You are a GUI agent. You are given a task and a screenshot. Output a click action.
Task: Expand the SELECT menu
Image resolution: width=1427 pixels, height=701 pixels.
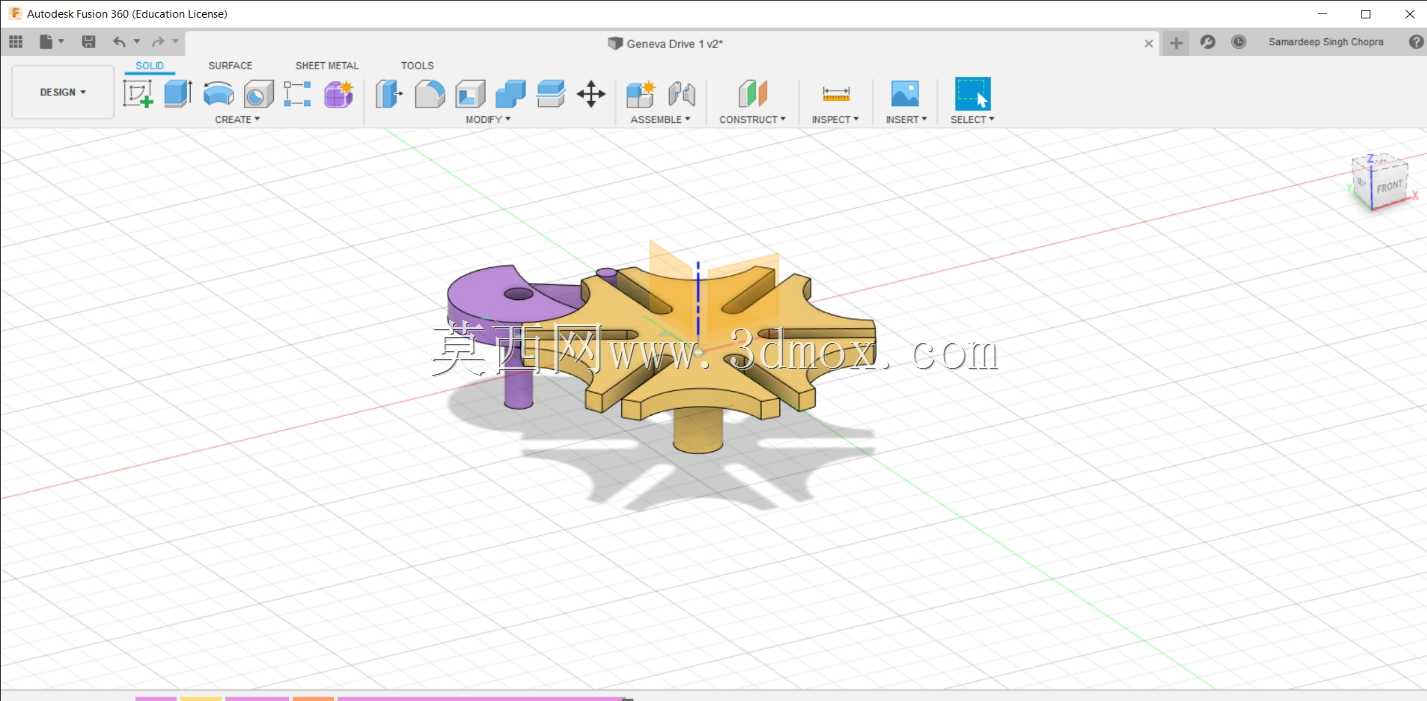click(972, 119)
